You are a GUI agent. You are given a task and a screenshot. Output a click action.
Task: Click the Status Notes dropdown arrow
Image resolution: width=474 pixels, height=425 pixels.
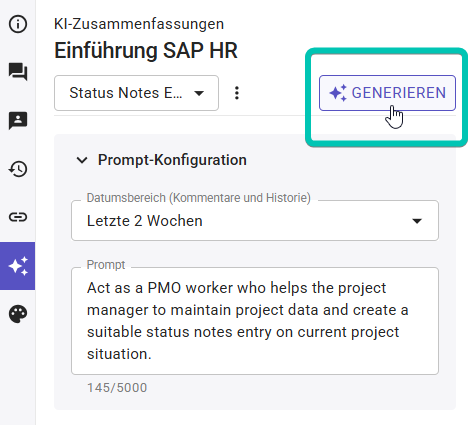pyautogui.click(x=199, y=93)
